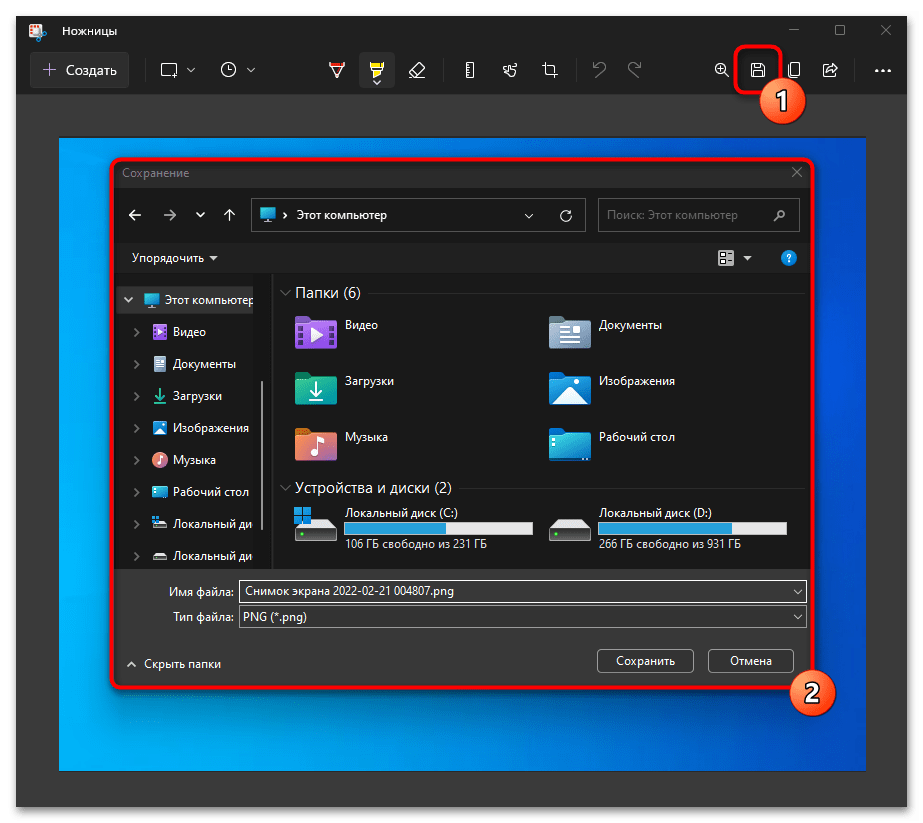Click the zoom magnifier icon
Image resolution: width=923 pixels, height=823 pixels.
click(x=722, y=70)
